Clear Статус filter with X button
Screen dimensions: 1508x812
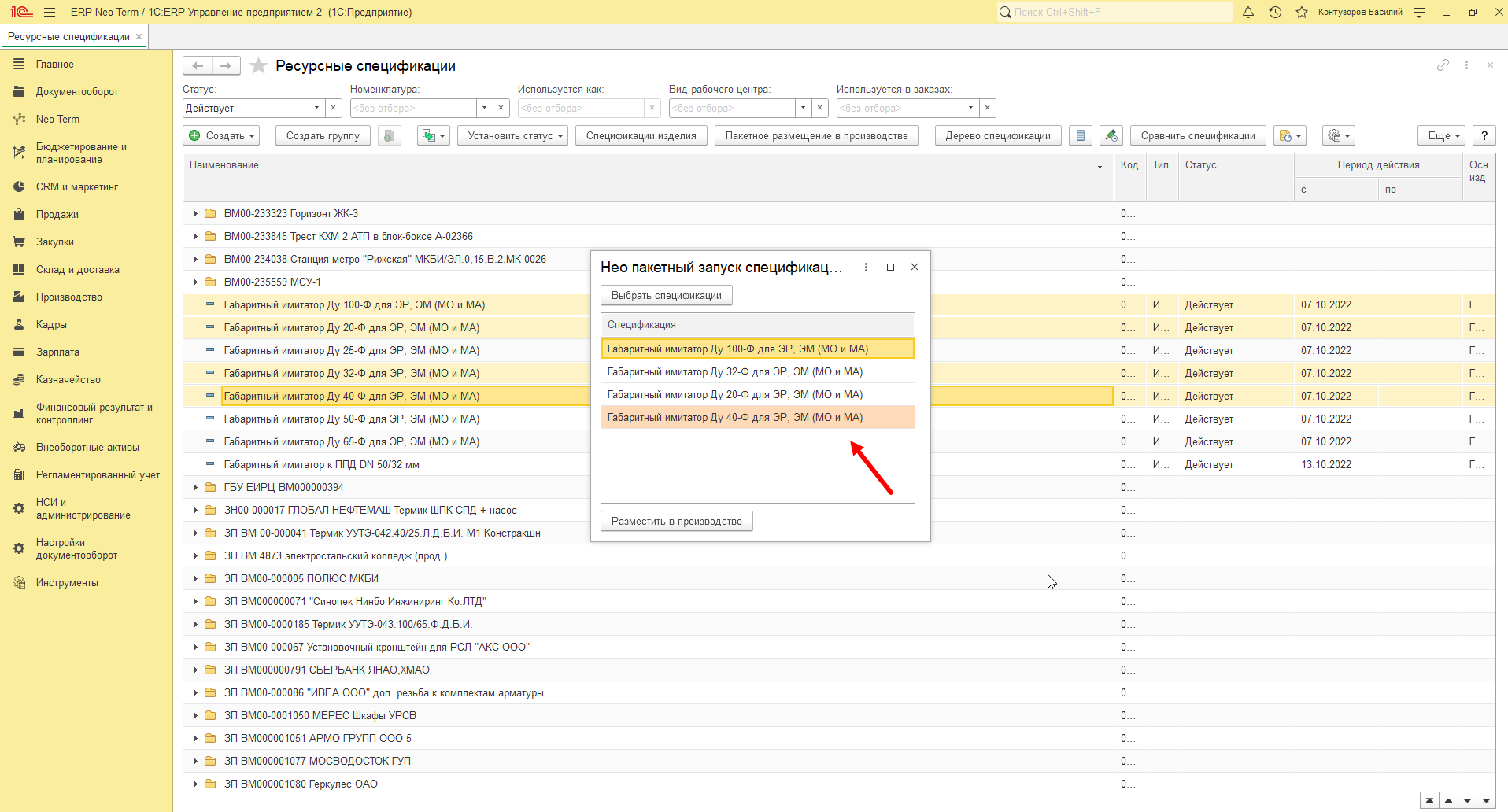333,108
